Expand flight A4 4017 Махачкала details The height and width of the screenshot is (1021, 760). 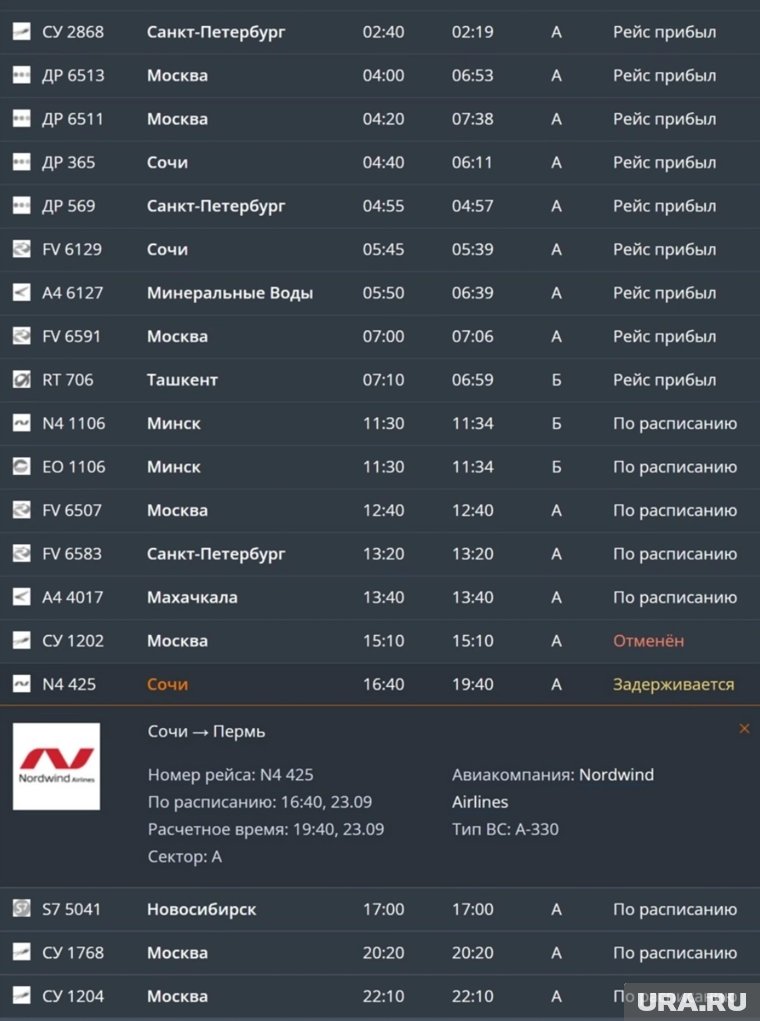[x=380, y=597]
